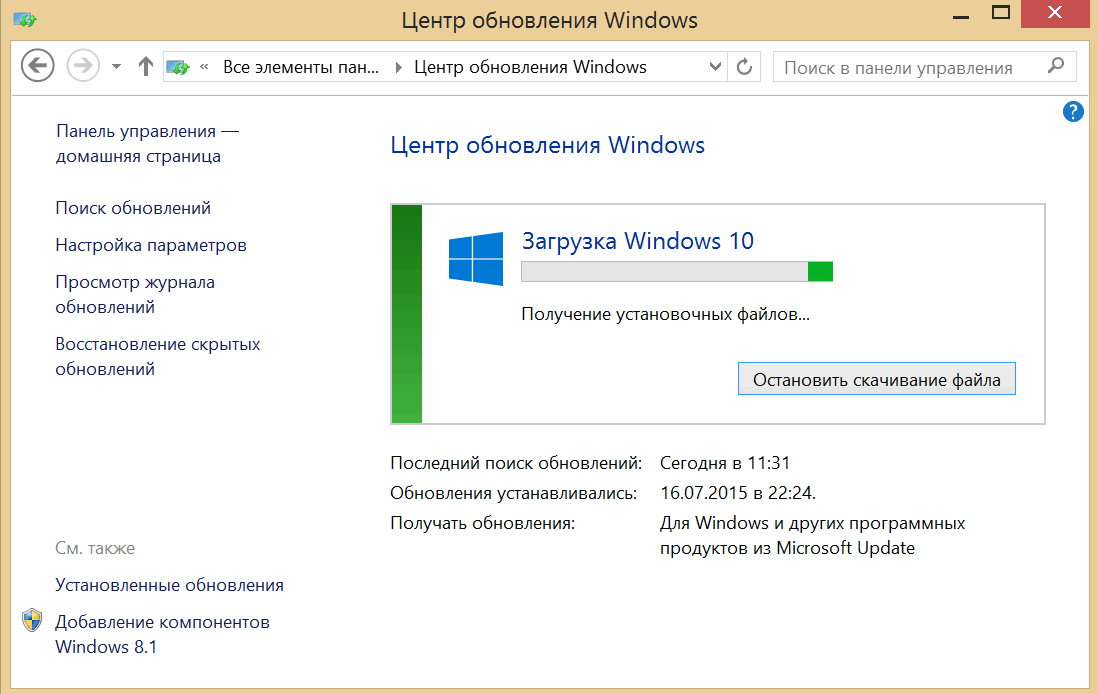Open help with the blue question mark
Screen dimensions: 1098x694
click(1073, 111)
